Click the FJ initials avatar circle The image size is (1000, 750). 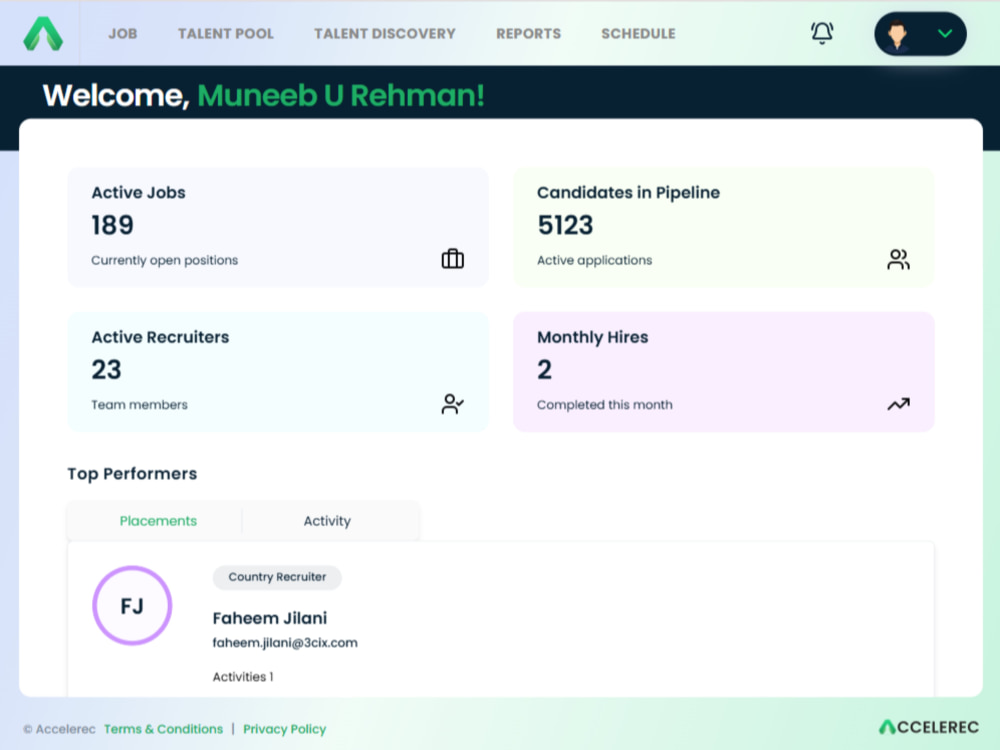coord(132,605)
